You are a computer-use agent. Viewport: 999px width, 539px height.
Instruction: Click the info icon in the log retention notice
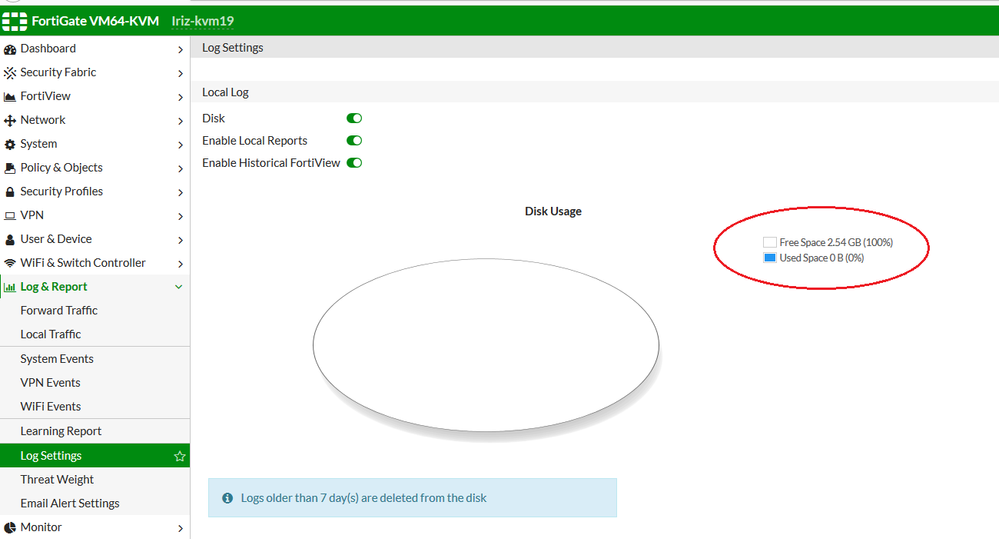click(227, 498)
